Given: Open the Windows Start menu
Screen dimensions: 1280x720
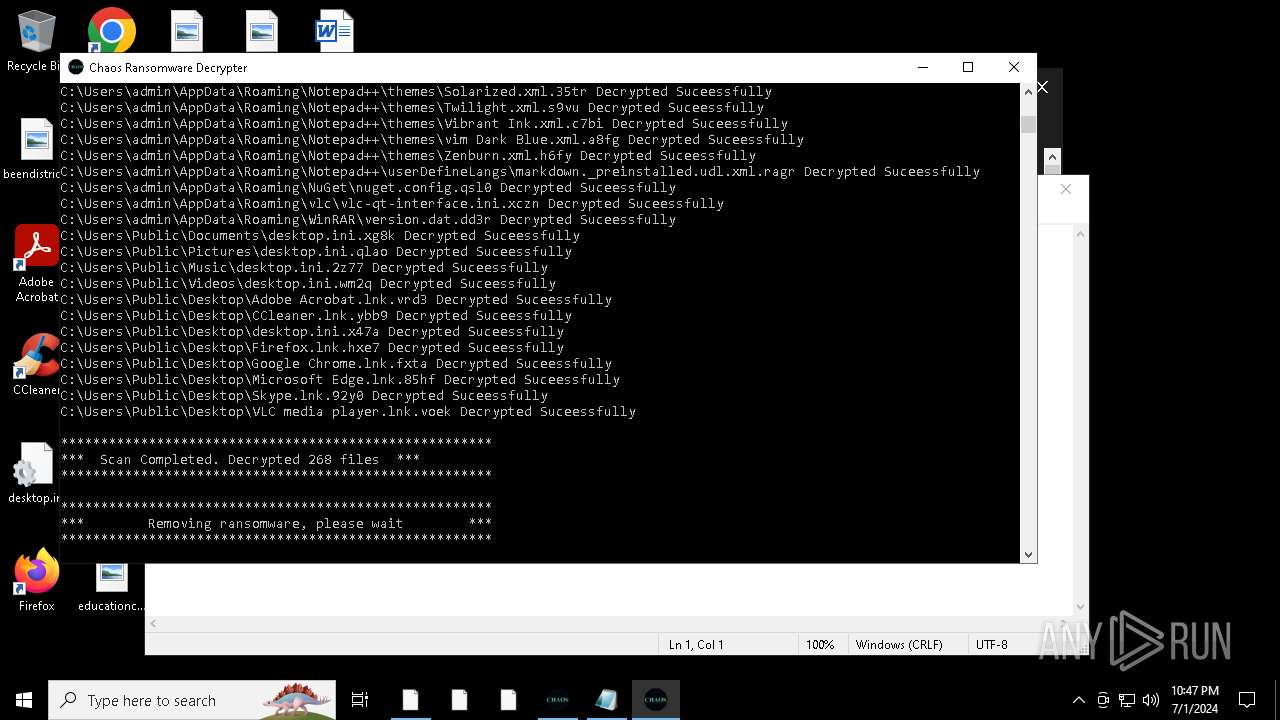Looking at the screenshot, I should click(x=24, y=700).
